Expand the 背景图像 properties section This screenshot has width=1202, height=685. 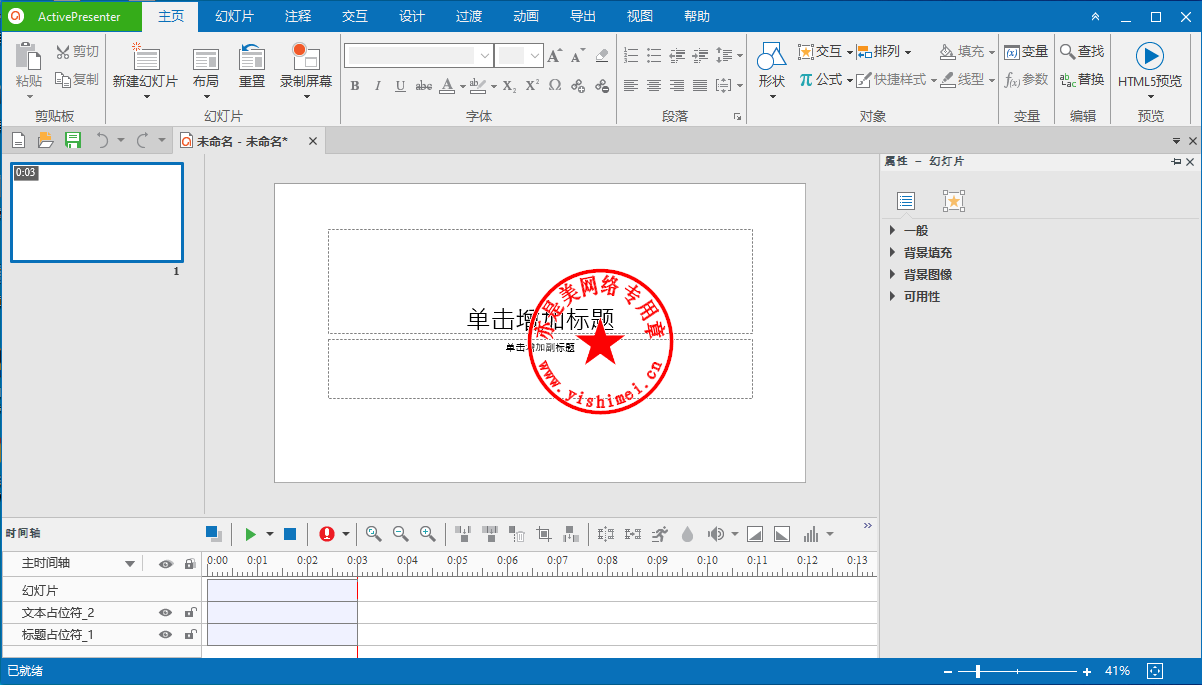[892, 275]
